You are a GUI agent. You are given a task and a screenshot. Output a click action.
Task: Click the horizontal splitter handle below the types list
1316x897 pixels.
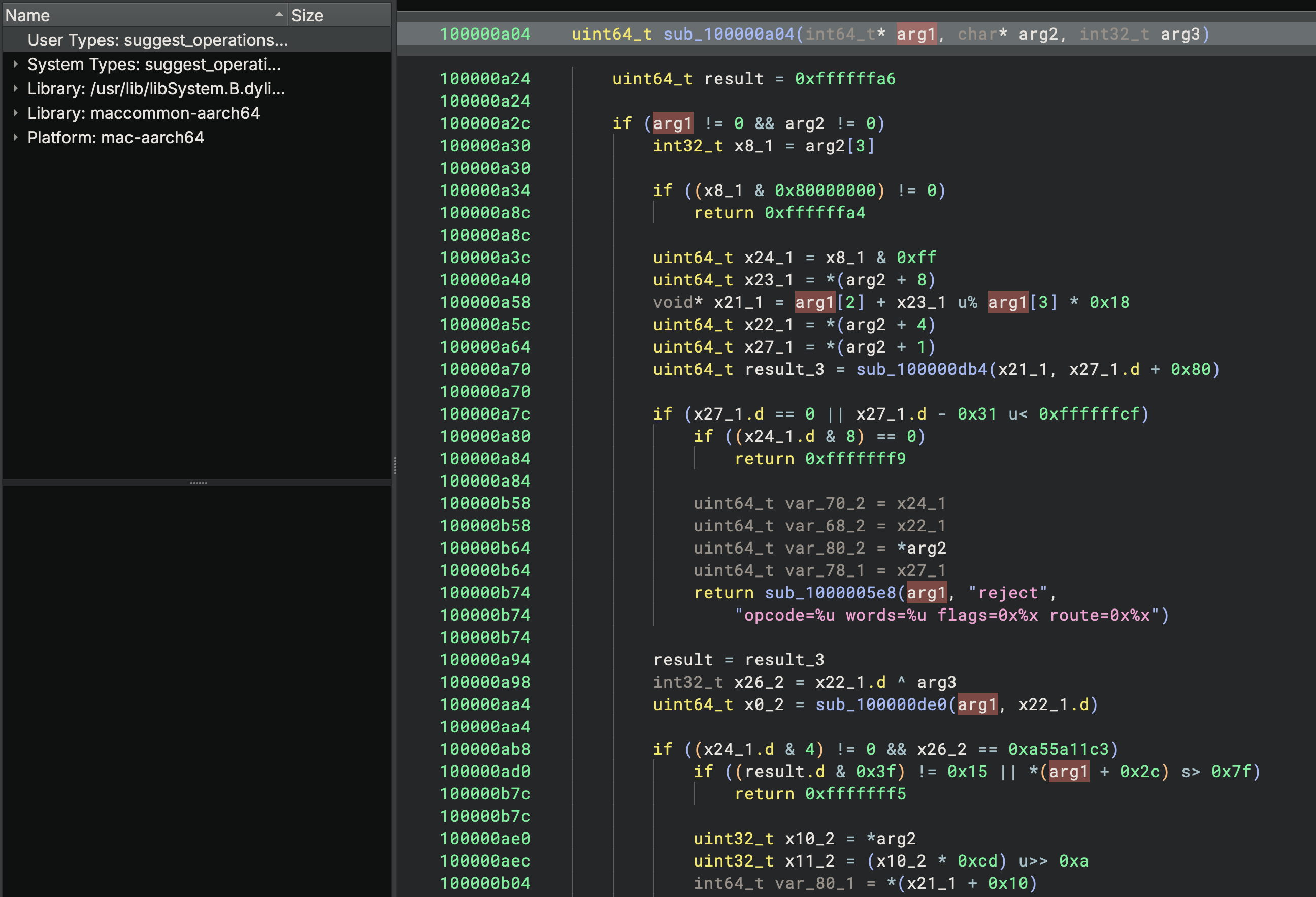click(x=198, y=483)
